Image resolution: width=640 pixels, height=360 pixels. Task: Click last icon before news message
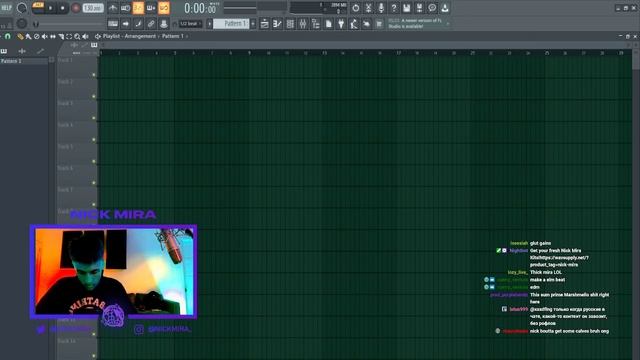click(x=379, y=24)
